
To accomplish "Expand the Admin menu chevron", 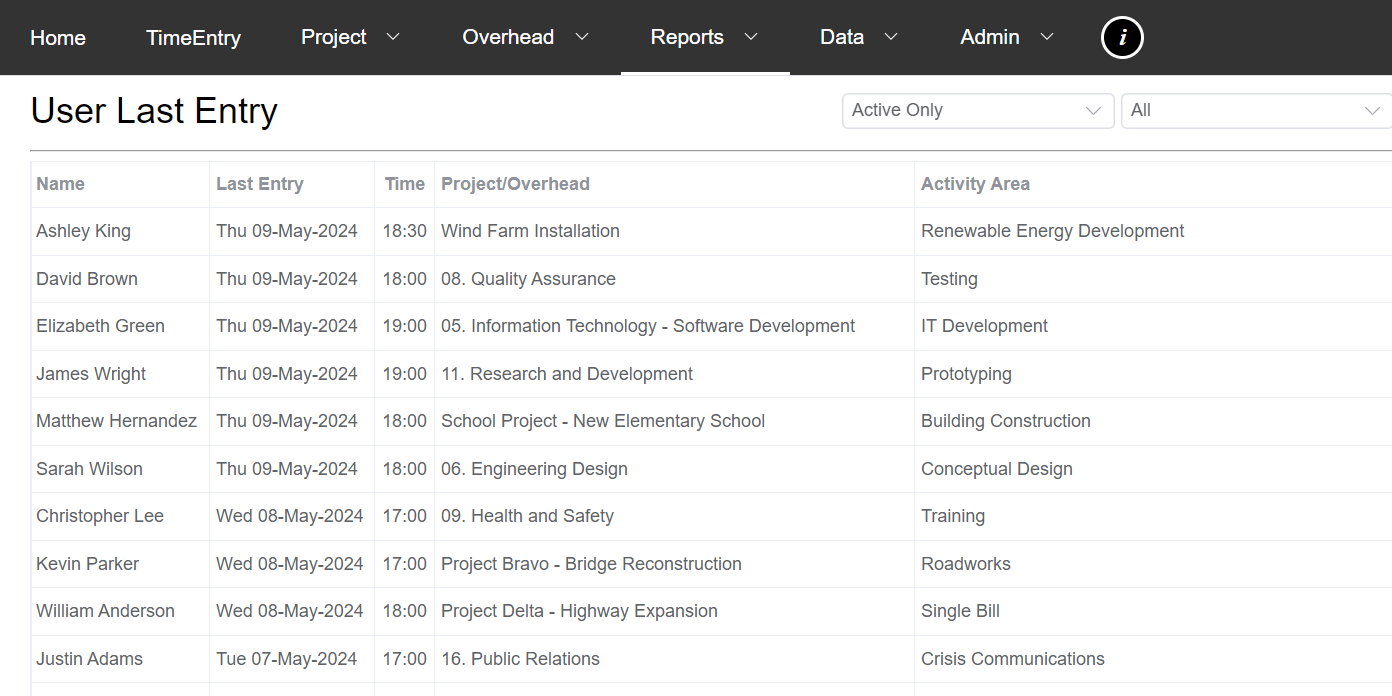I will [x=1047, y=37].
